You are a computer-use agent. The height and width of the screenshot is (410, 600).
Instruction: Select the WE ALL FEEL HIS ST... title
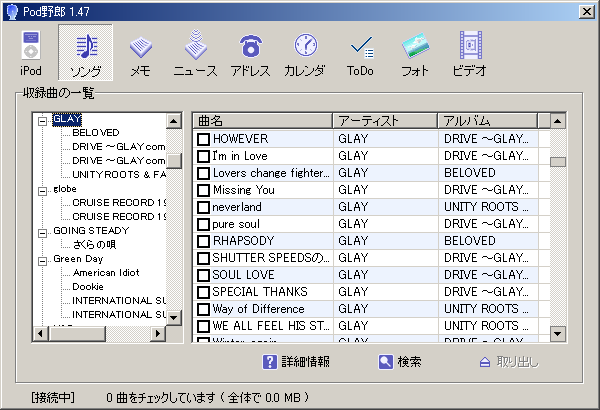pos(271,326)
